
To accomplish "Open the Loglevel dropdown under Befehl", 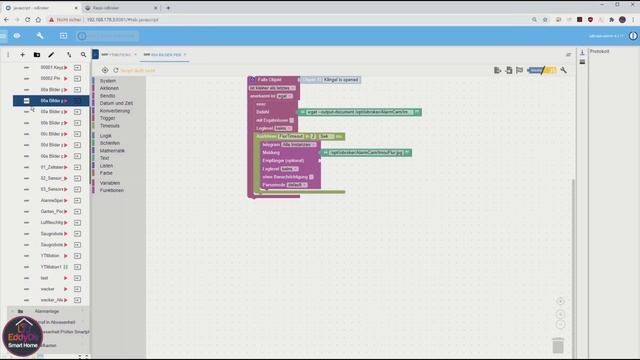I will (283, 128).
